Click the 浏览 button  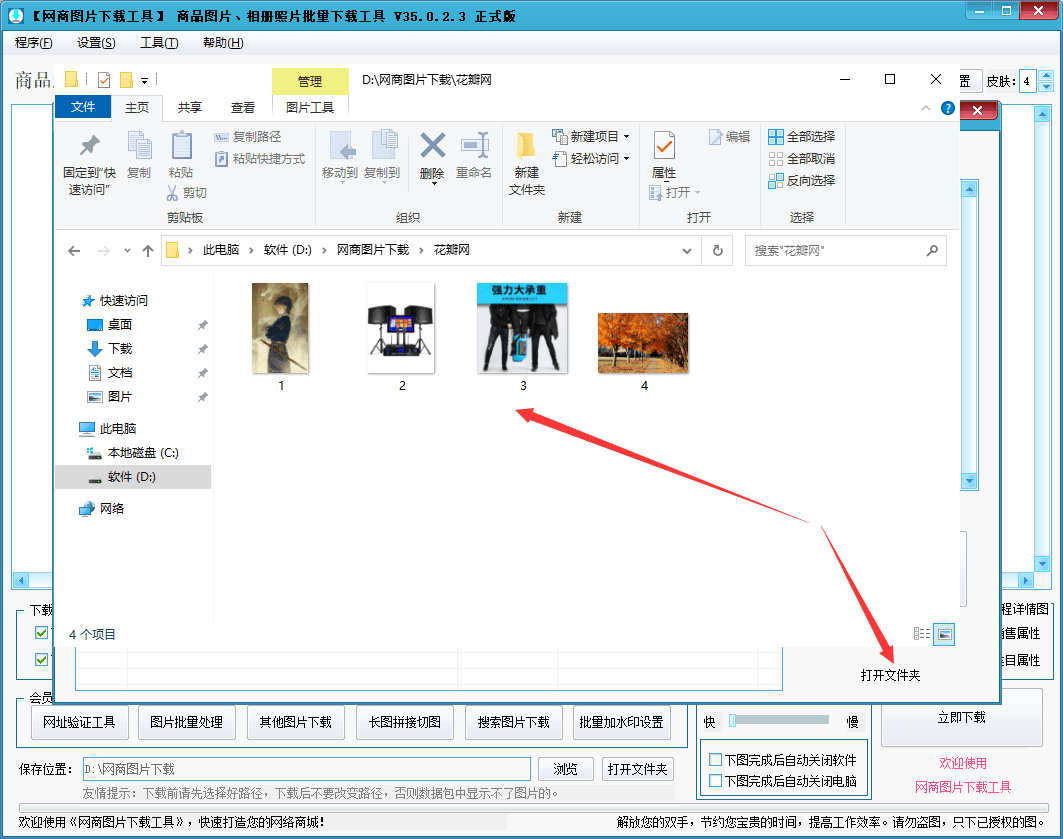(x=565, y=769)
